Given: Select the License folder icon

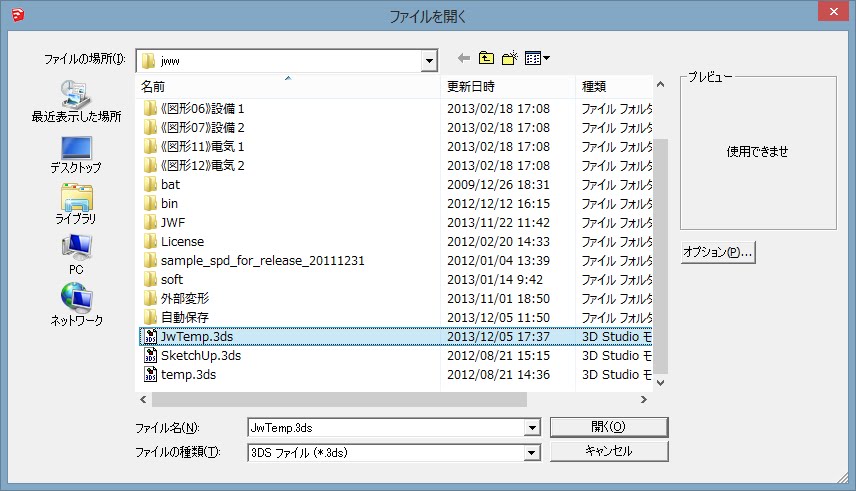Looking at the screenshot, I should pos(150,241).
